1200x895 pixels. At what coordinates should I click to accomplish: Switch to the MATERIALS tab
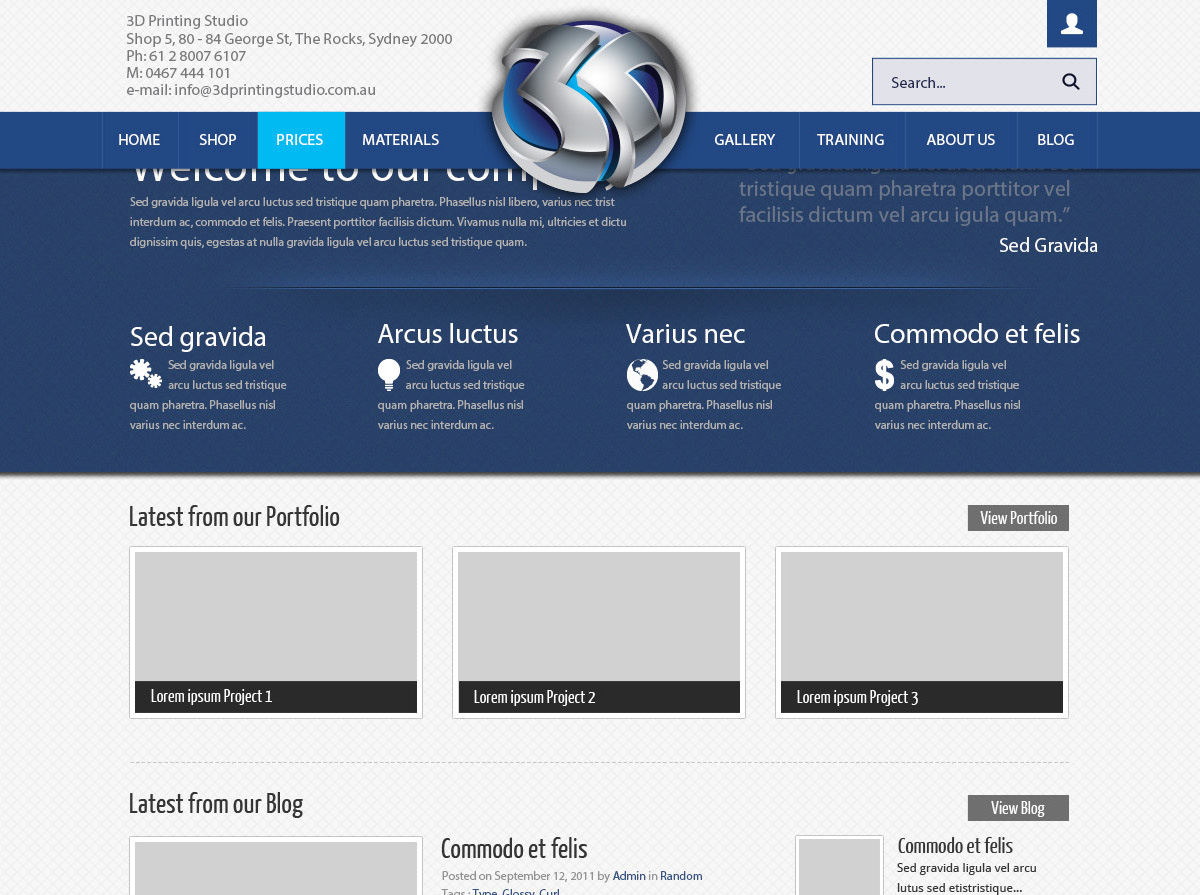click(400, 140)
